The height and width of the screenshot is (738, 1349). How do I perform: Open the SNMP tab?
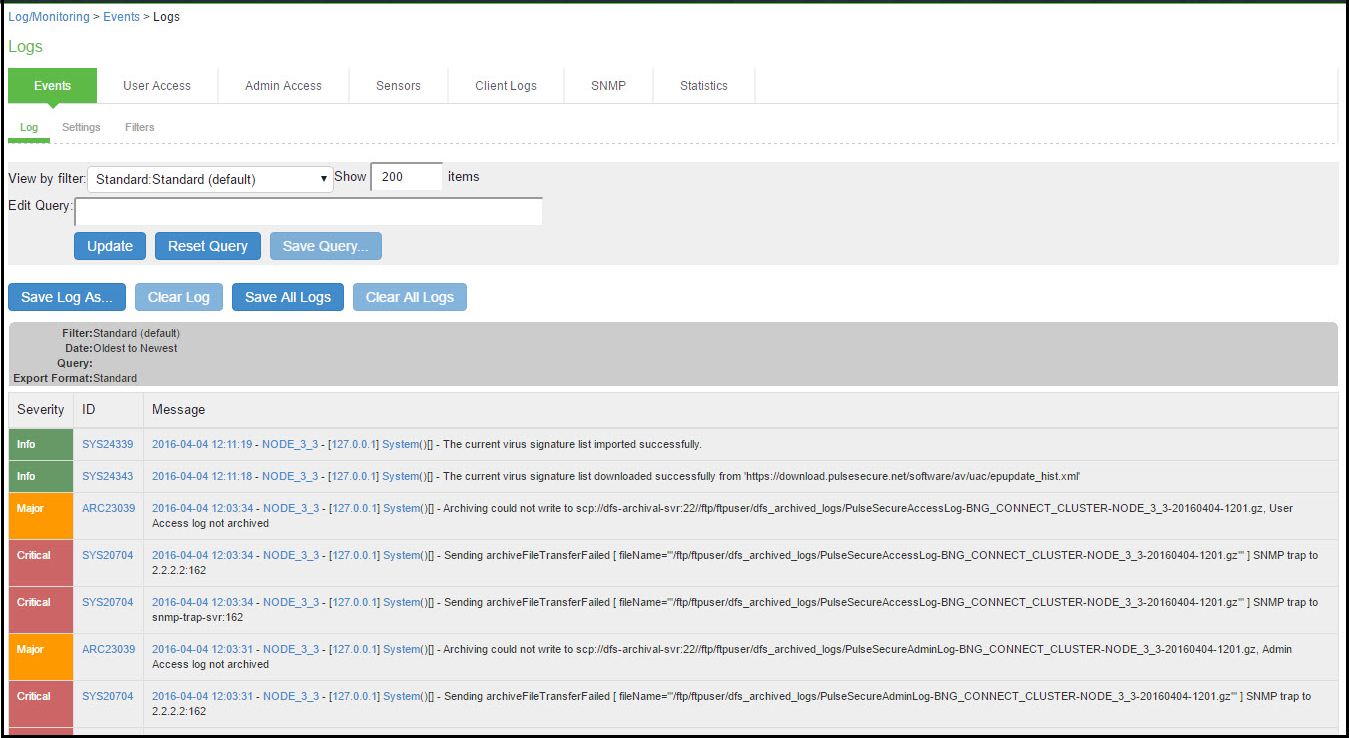[x=607, y=86]
